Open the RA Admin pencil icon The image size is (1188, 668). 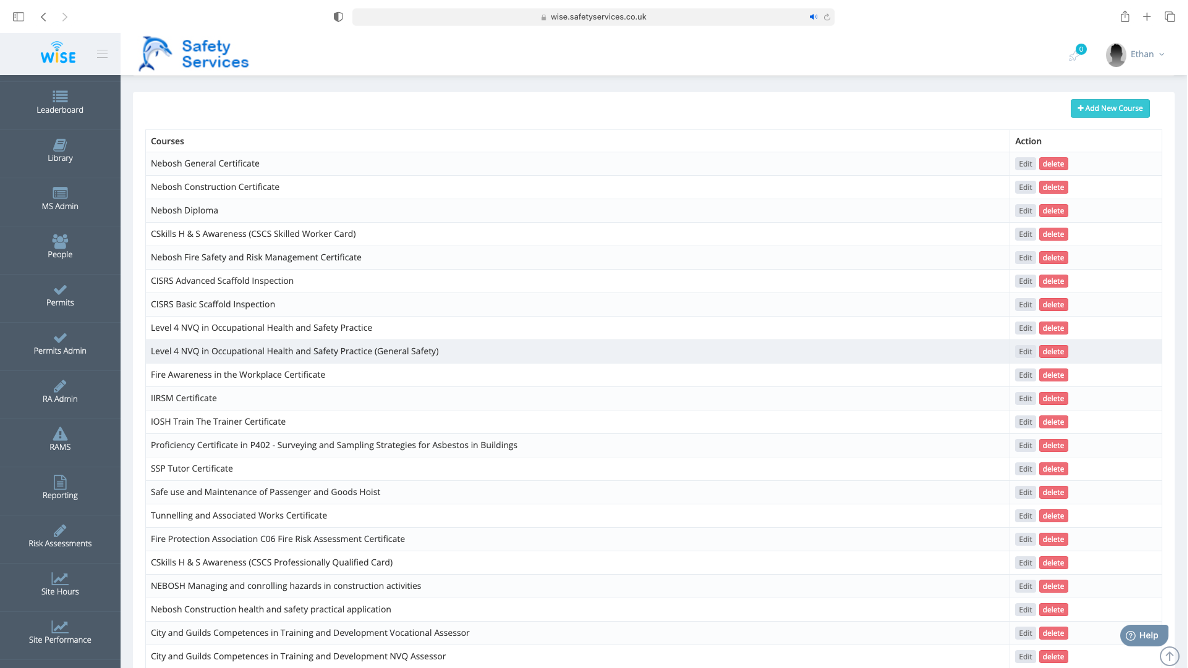pos(60,386)
